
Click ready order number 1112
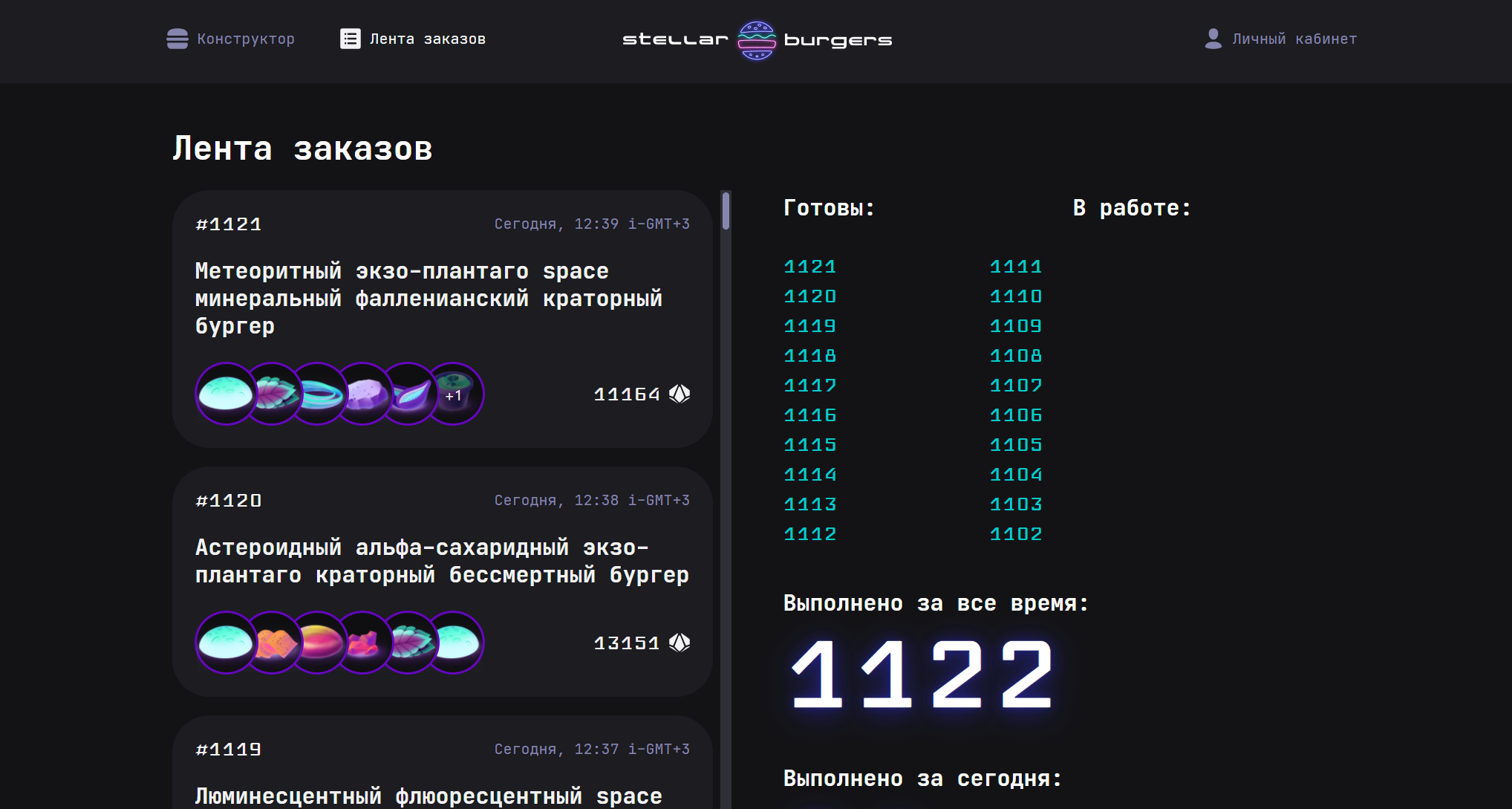pos(810,534)
